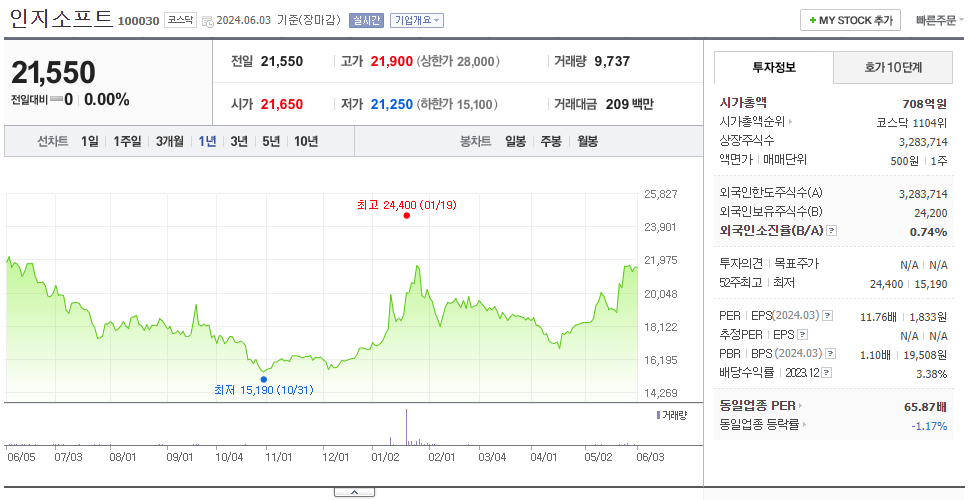Select 10년 line chart period

point(306,141)
